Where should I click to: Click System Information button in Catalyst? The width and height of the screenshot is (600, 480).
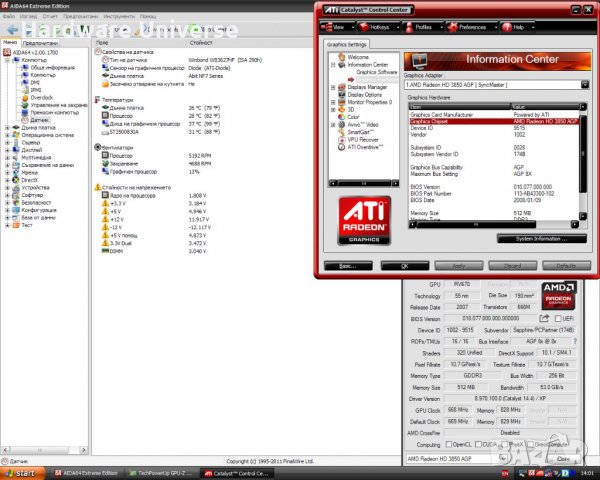click(x=541, y=239)
